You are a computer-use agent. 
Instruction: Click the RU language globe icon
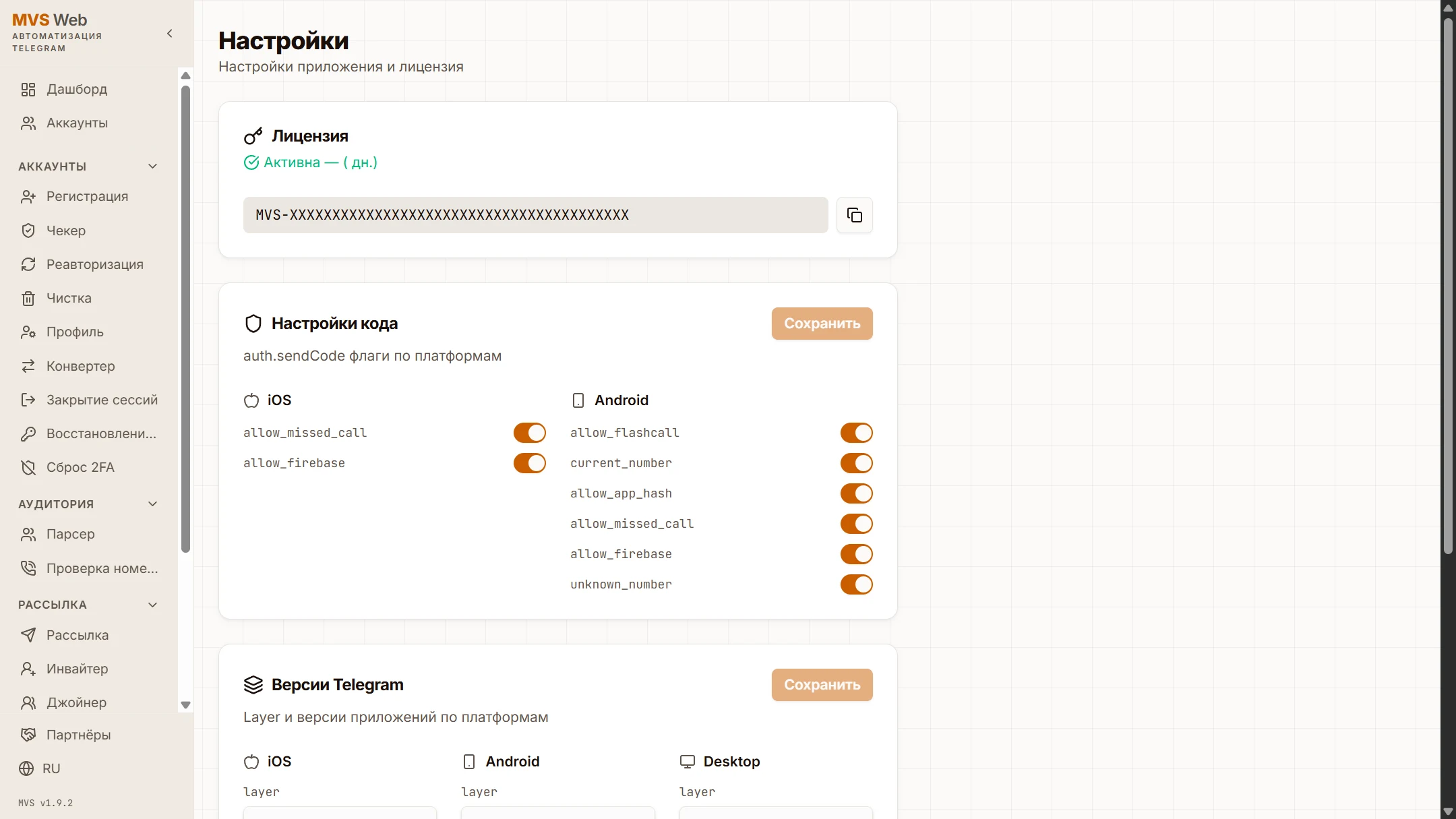pyautogui.click(x=26, y=768)
